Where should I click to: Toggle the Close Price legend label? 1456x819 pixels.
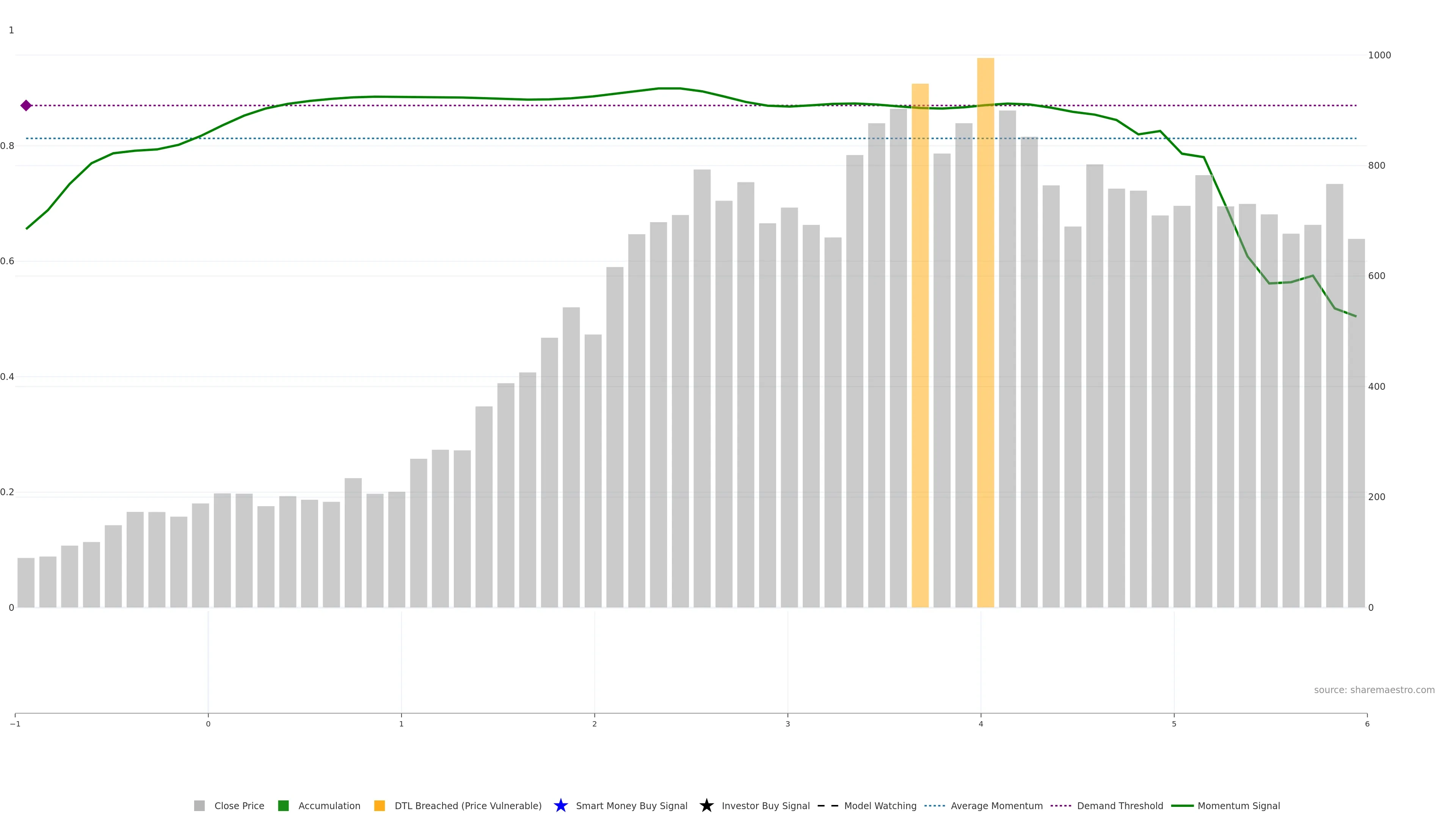pyautogui.click(x=239, y=805)
